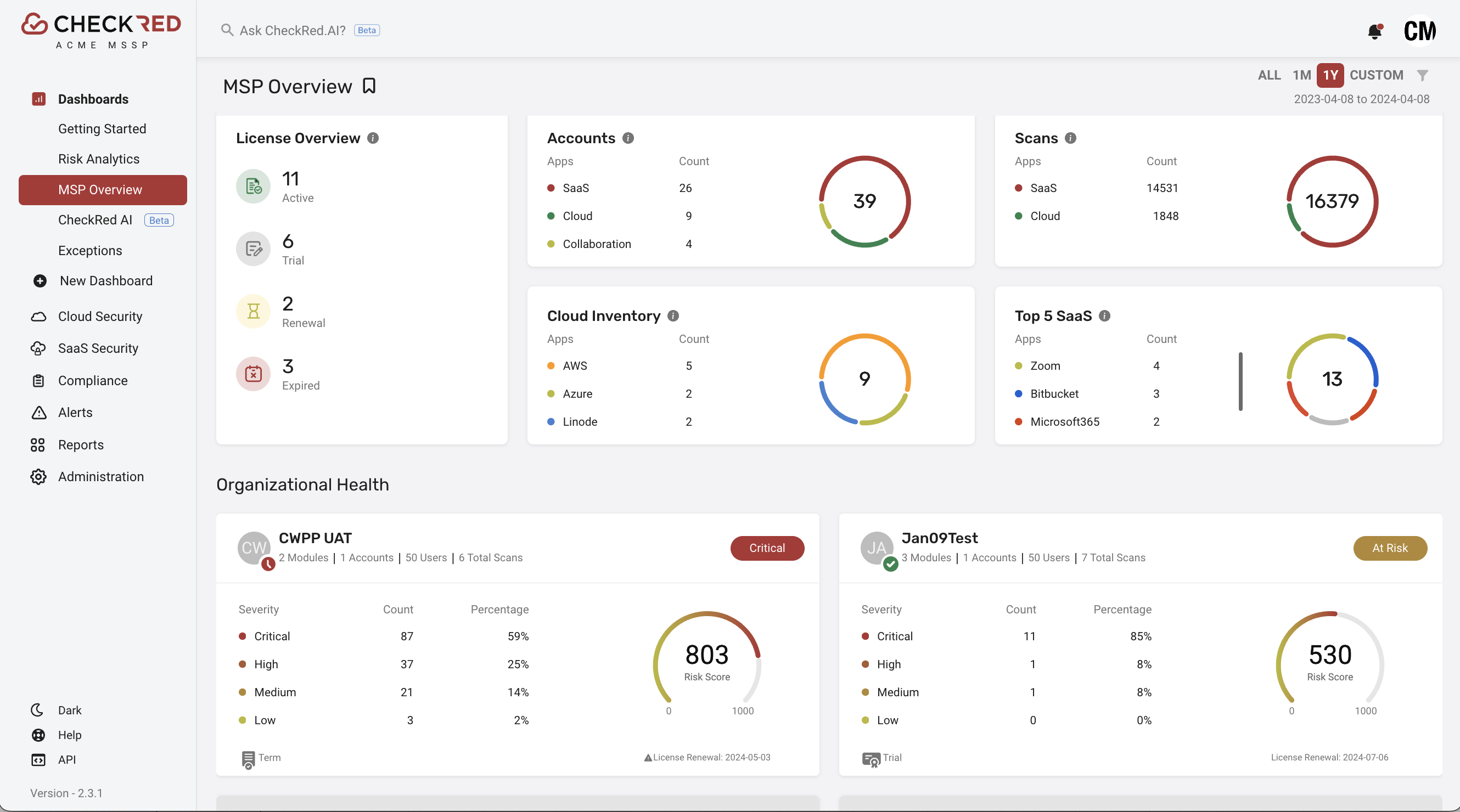Go to the Exceptions page
Screen dimensions: 1460x812
point(90,250)
